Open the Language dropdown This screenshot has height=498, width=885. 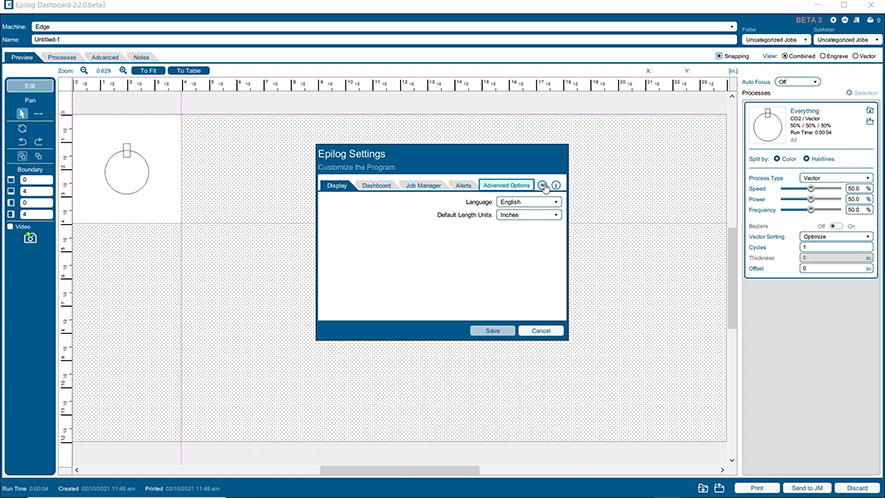[529, 202]
